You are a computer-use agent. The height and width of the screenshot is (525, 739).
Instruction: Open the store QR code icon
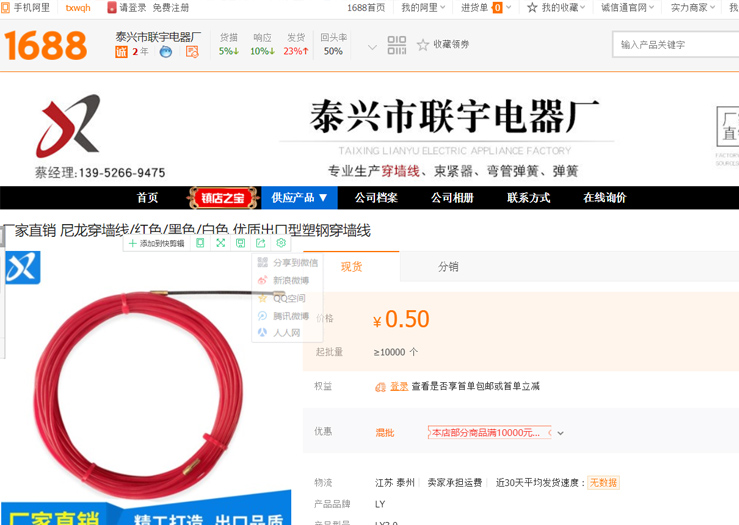tap(397, 45)
